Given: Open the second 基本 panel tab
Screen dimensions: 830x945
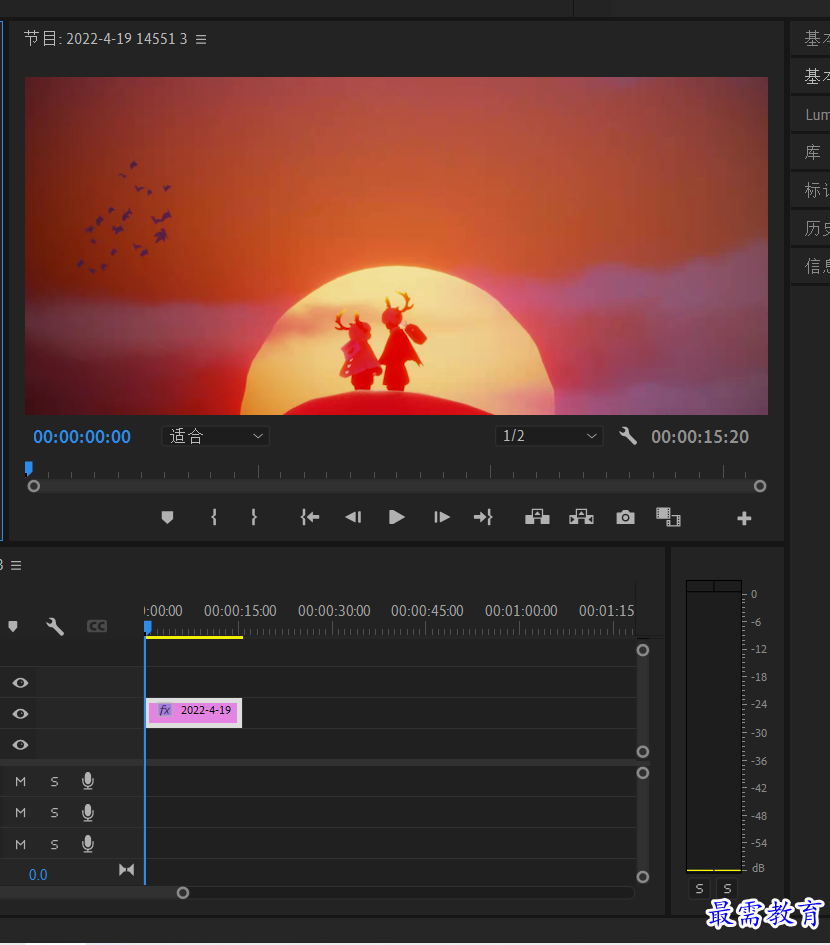Looking at the screenshot, I should coord(811,77).
